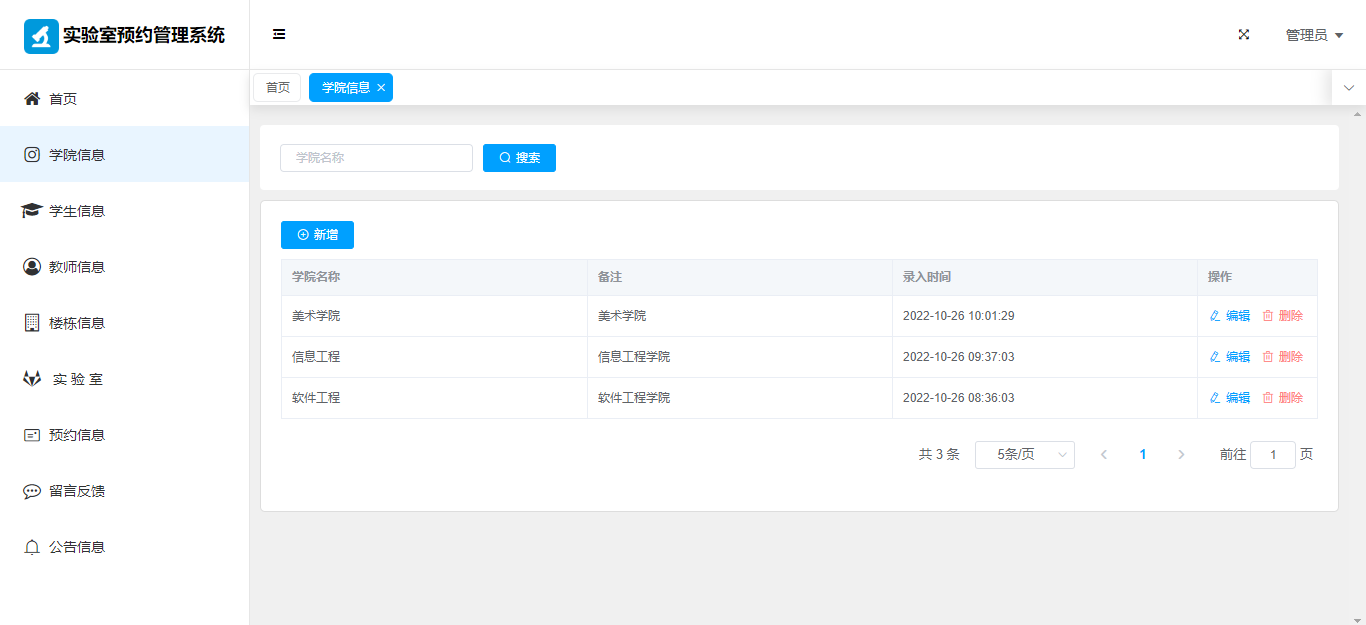
Task: Open 留言反馈 chat bubble icon
Action: [x=32, y=491]
